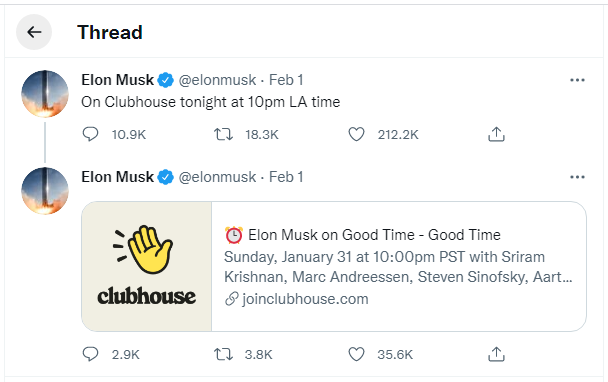Open more options for the first tweet

577,80
